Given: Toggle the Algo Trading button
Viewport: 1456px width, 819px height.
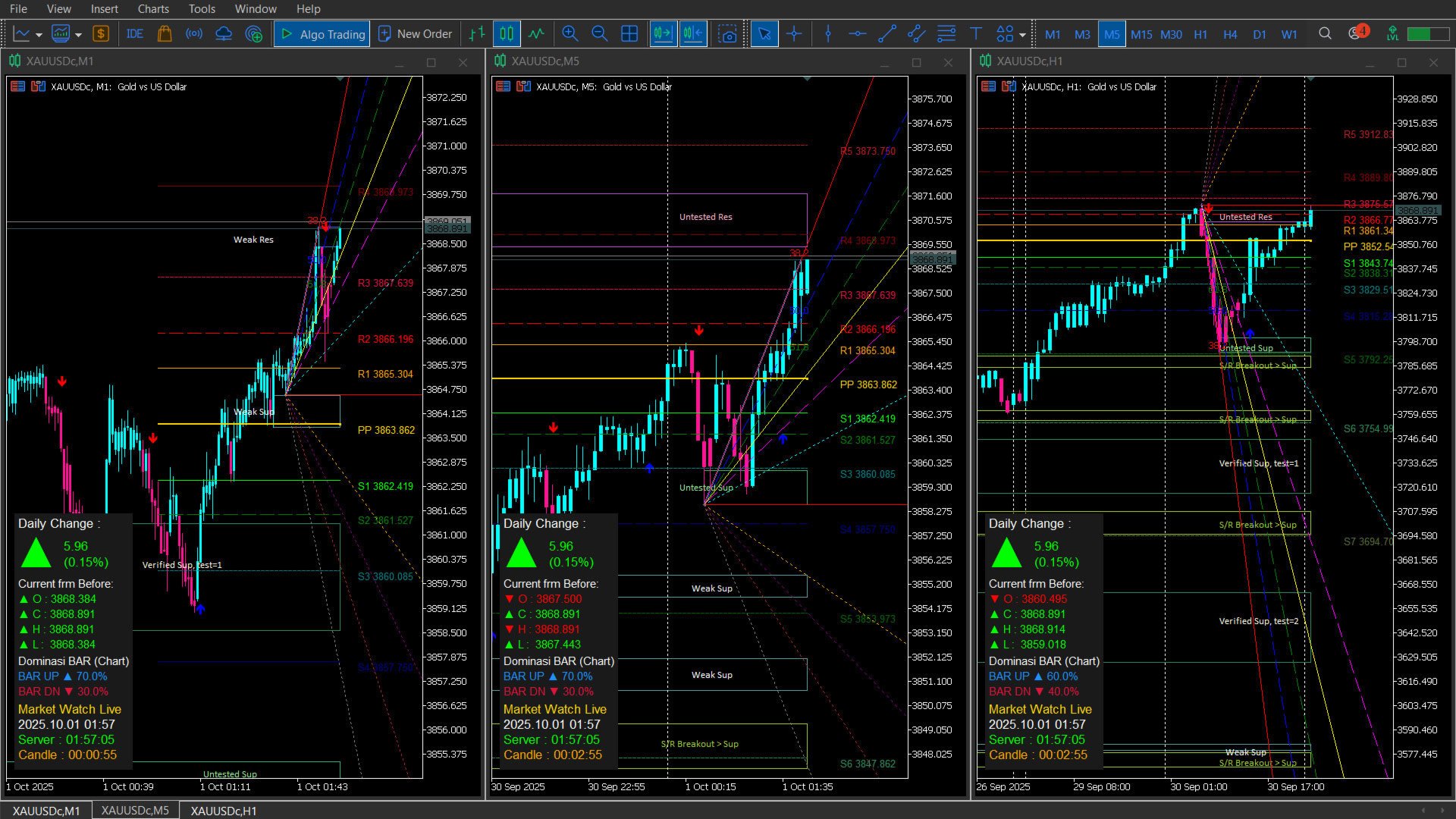Looking at the screenshot, I should (322, 34).
